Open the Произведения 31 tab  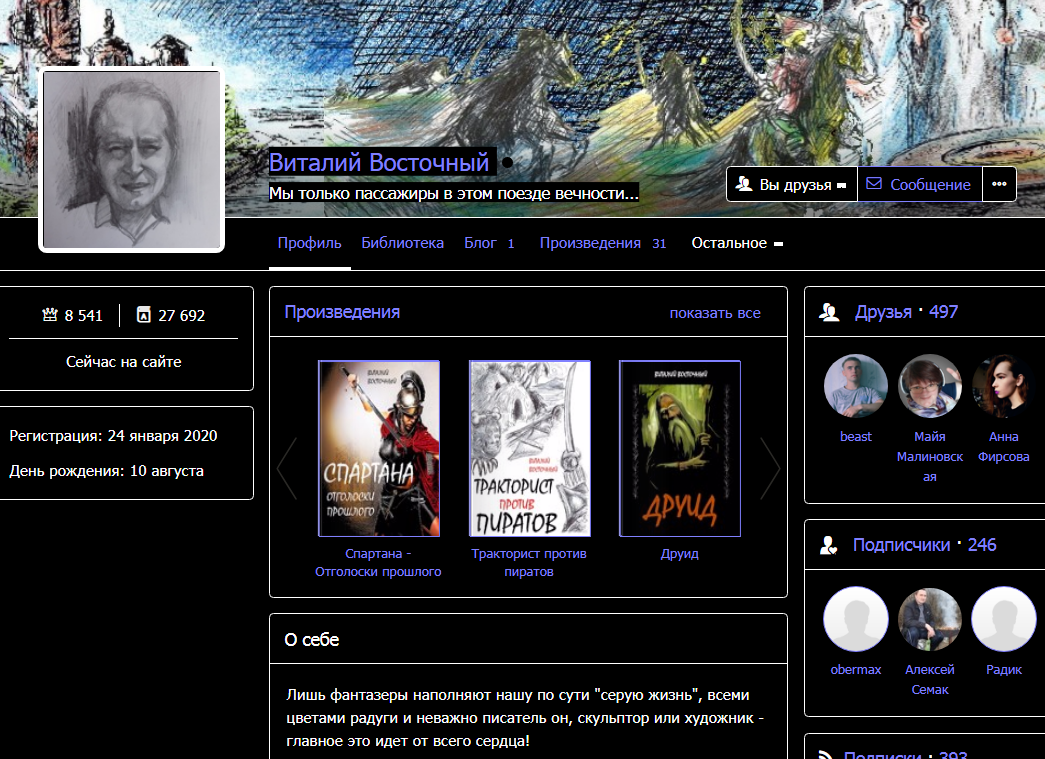pyautogui.click(x=602, y=243)
